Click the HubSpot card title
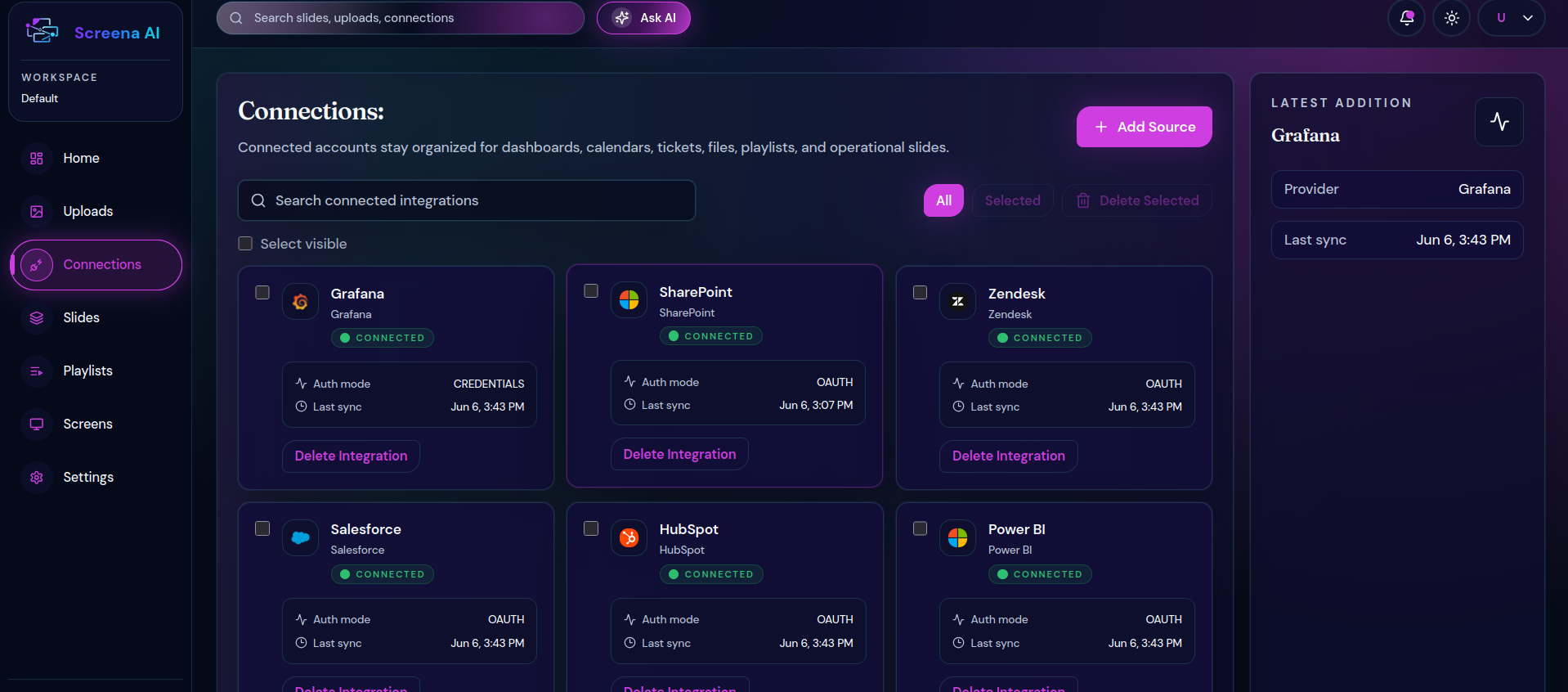Viewport: 1568px width, 692px height. pyautogui.click(x=689, y=529)
